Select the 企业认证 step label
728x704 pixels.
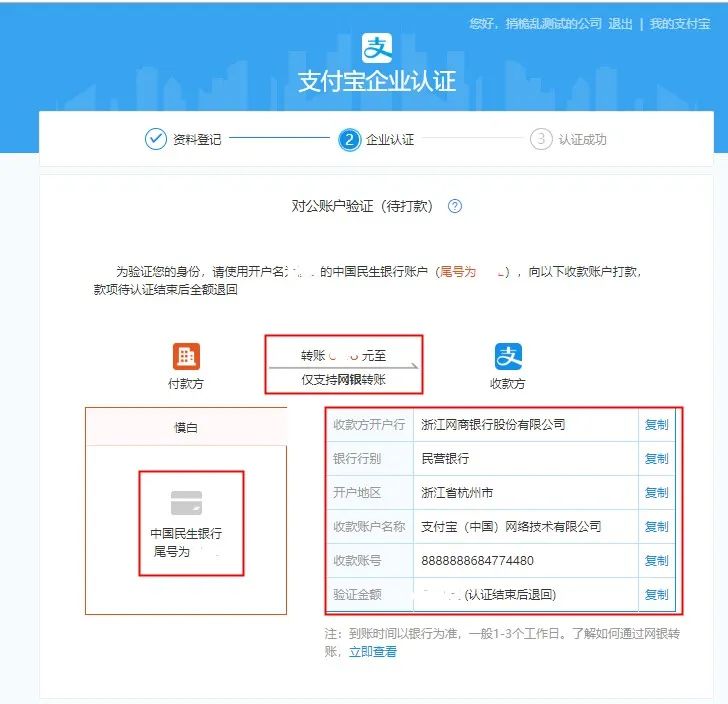[390, 140]
